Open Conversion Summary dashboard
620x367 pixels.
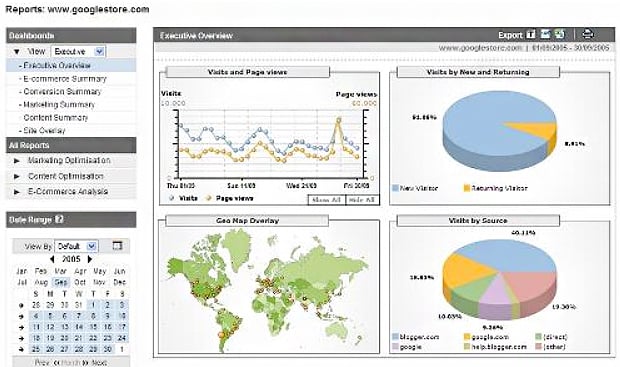pos(62,92)
